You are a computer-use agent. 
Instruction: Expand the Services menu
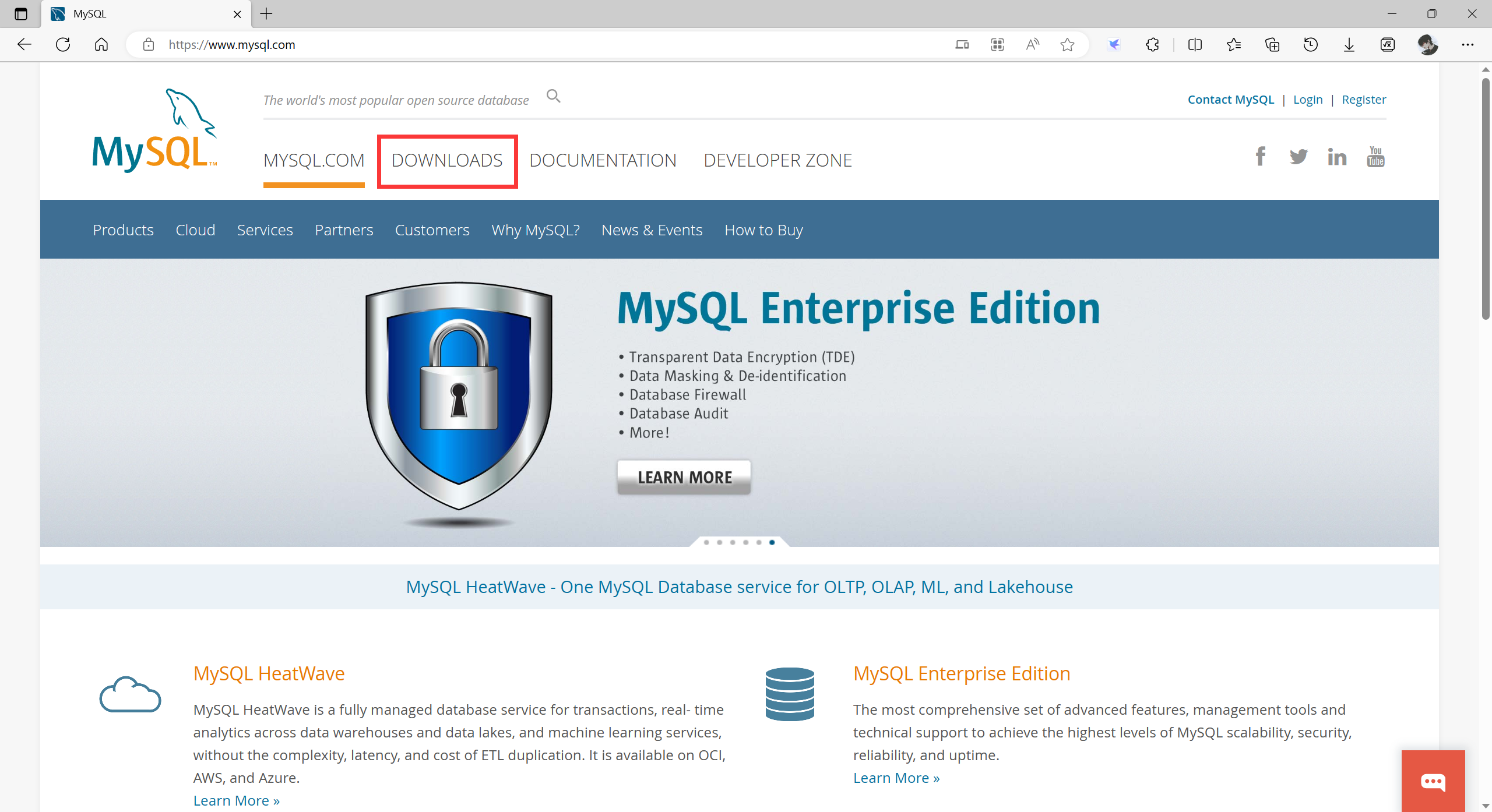point(265,230)
